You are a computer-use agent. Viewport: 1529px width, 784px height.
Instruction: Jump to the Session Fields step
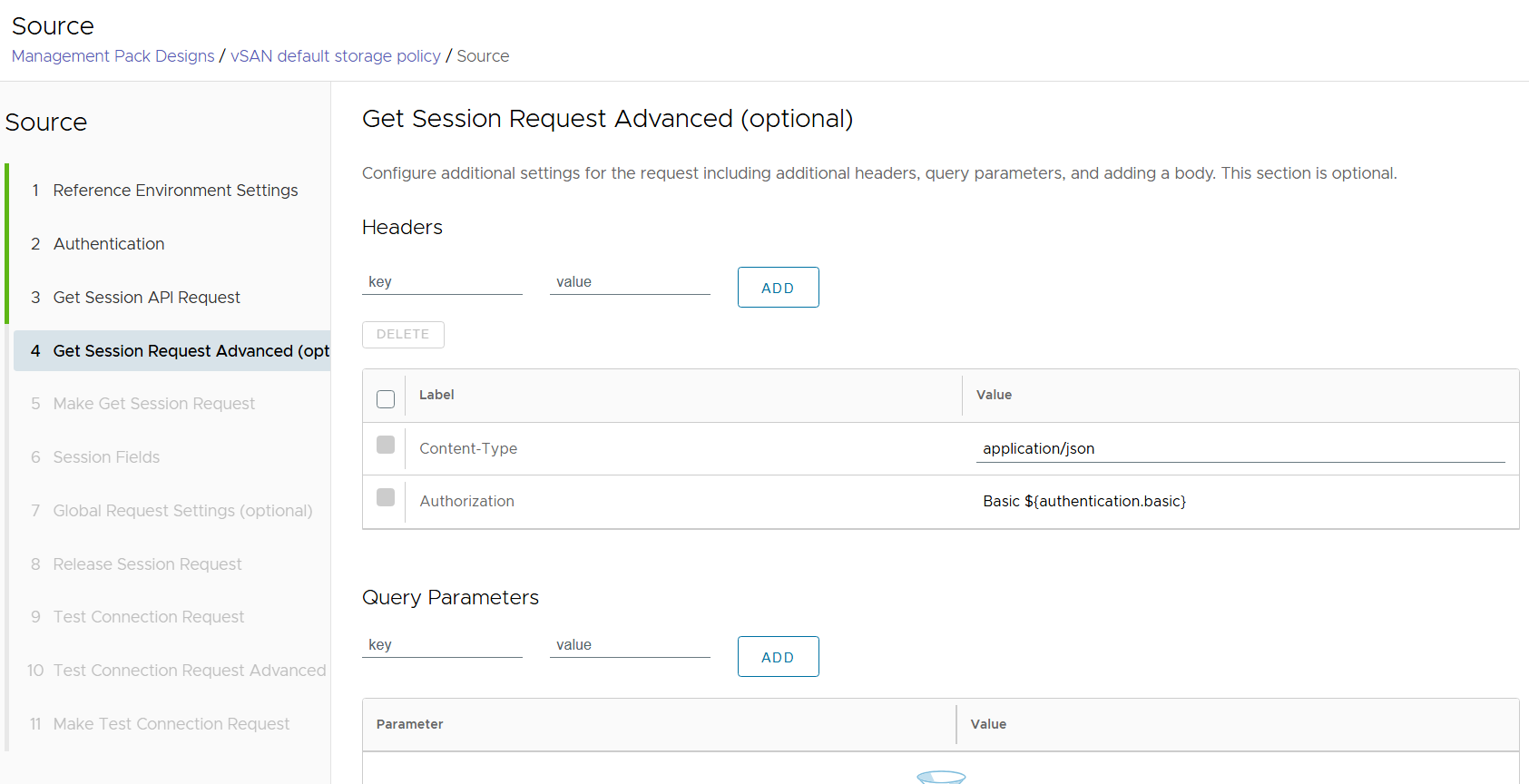[106, 457]
